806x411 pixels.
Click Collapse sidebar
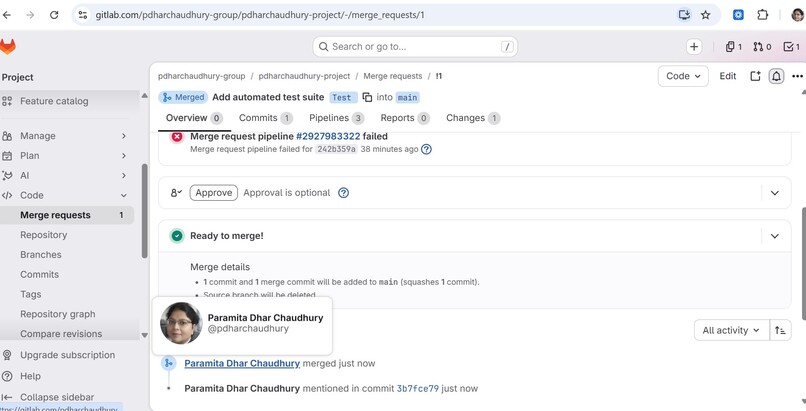point(49,397)
